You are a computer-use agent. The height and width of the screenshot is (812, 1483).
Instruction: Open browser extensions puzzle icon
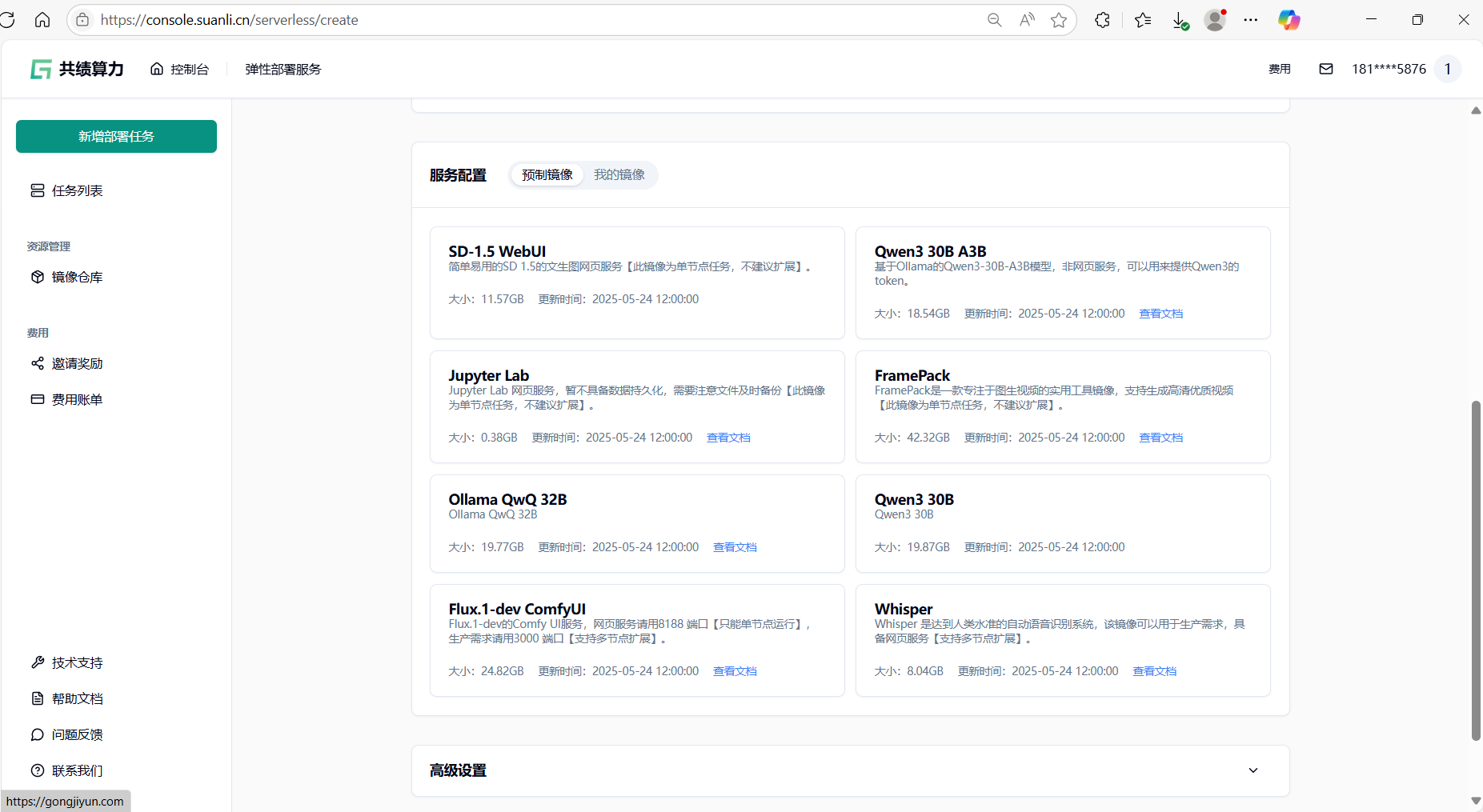pos(1102,20)
